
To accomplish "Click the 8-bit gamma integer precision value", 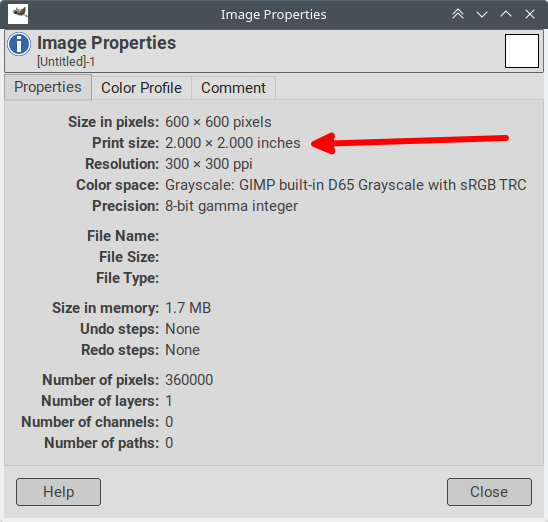I will (x=231, y=206).
